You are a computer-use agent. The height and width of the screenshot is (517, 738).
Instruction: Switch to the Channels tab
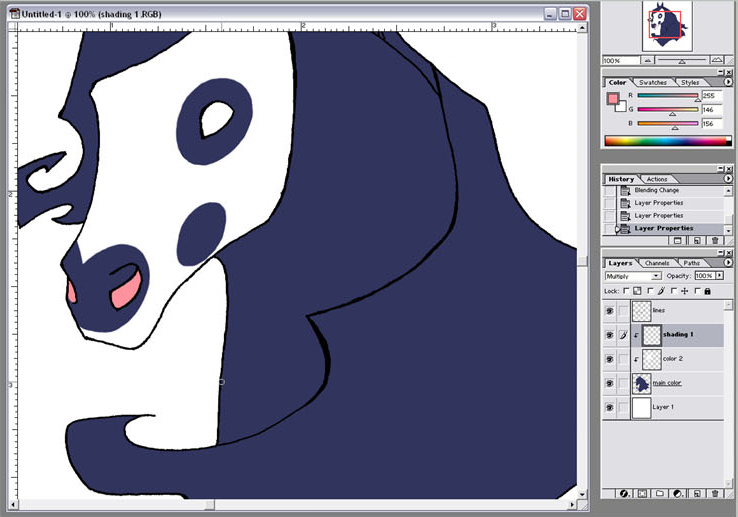657,263
